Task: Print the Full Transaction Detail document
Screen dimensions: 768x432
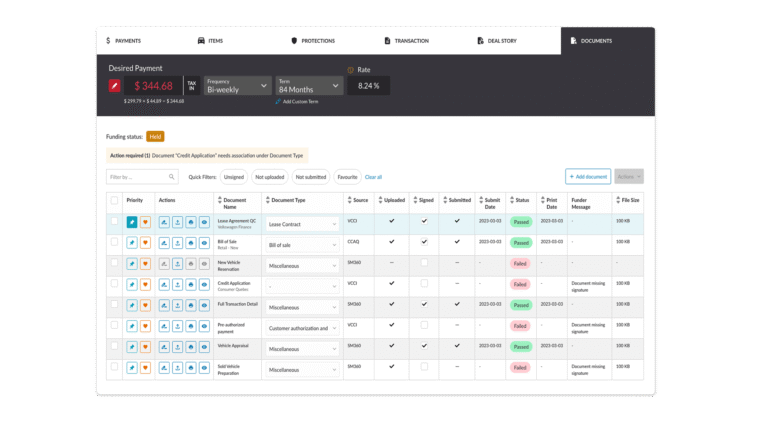Action: [190, 305]
